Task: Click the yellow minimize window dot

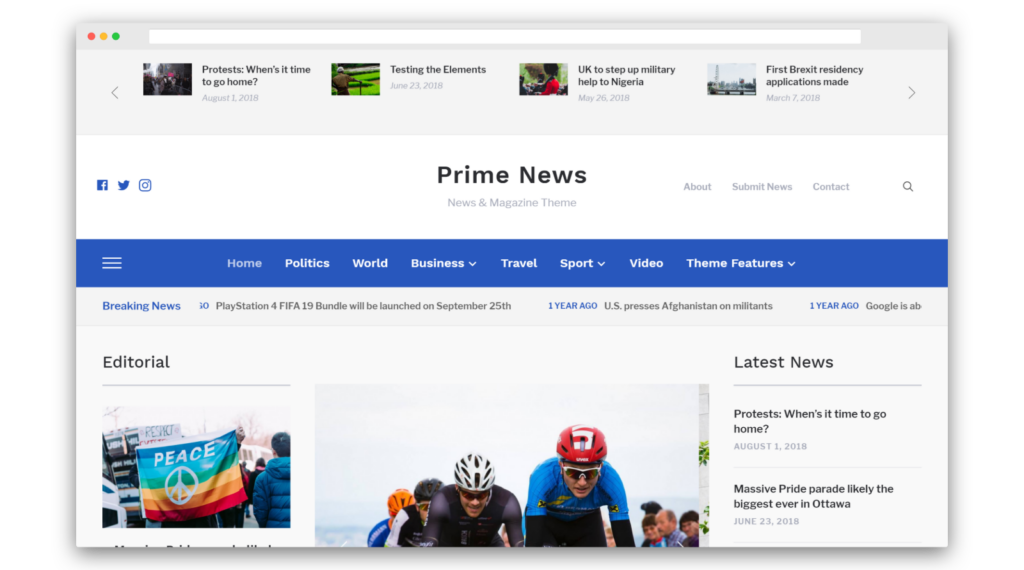Action: 103,37
